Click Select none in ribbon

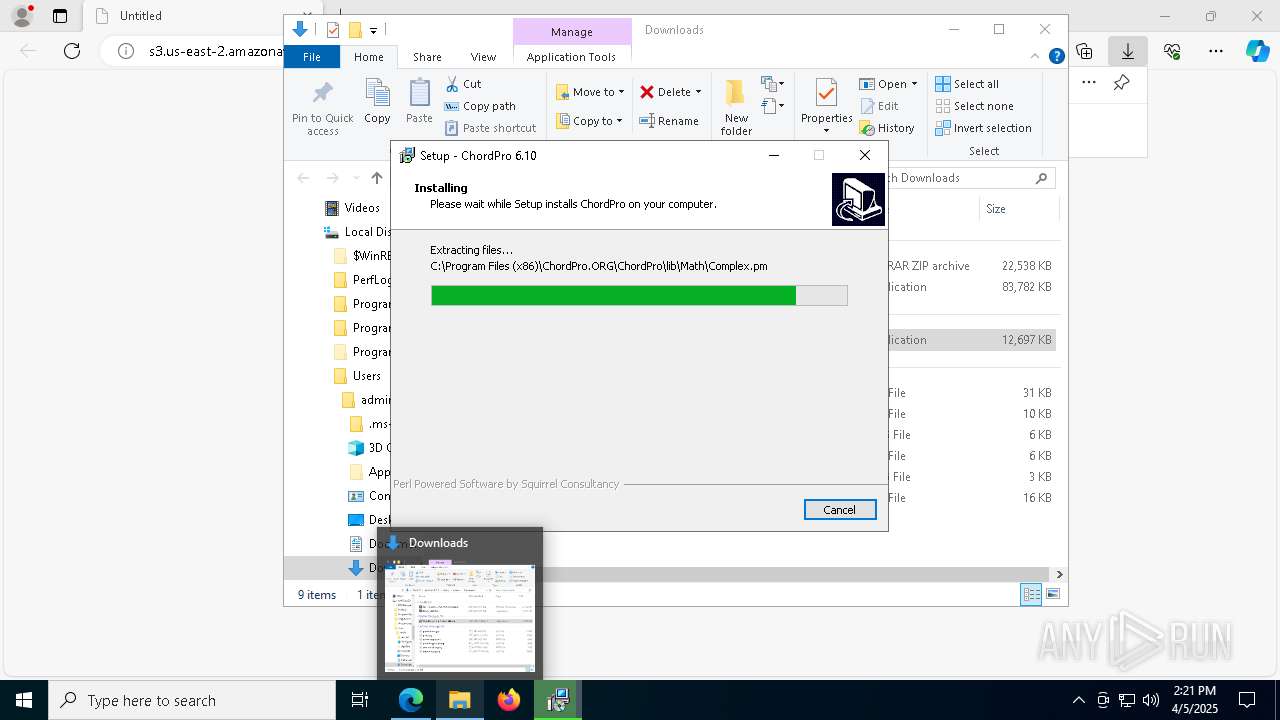(x=974, y=106)
